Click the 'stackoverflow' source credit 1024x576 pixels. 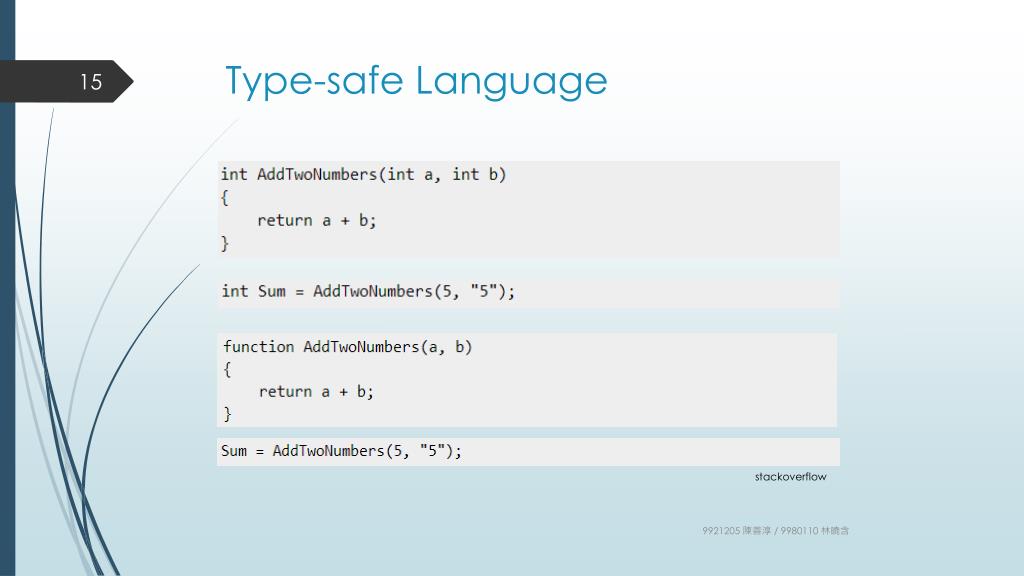pos(790,477)
